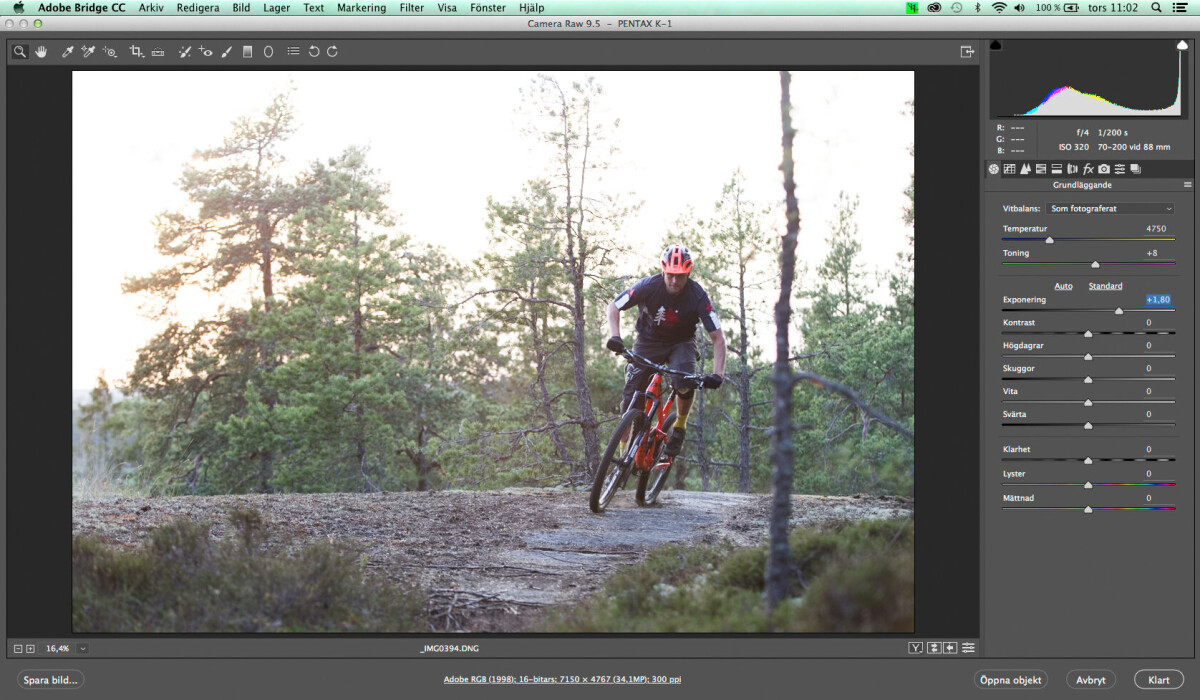Copy current settings to Before
The height and width of the screenshot is (700, 1200).
(x=950, y=648)
